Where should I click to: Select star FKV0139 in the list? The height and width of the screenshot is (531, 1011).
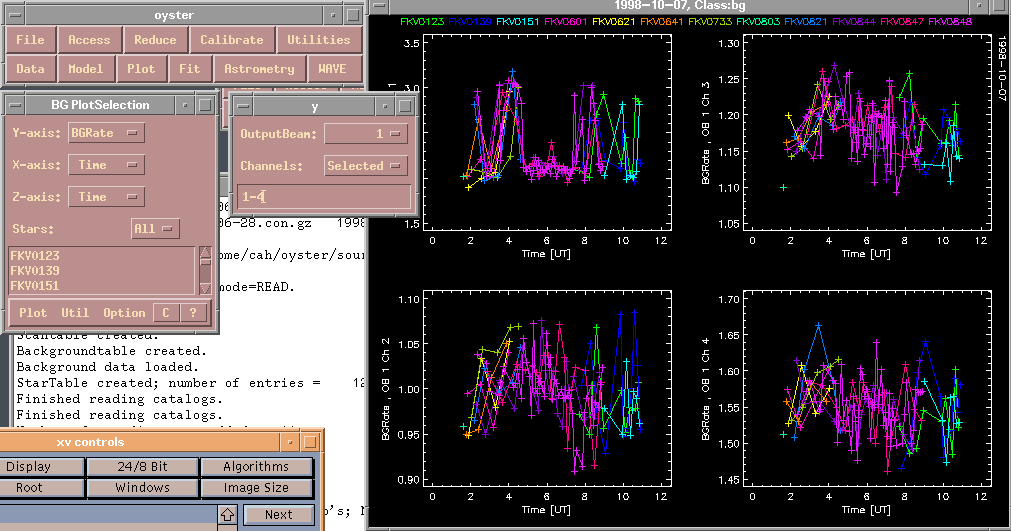coord(35,271)
